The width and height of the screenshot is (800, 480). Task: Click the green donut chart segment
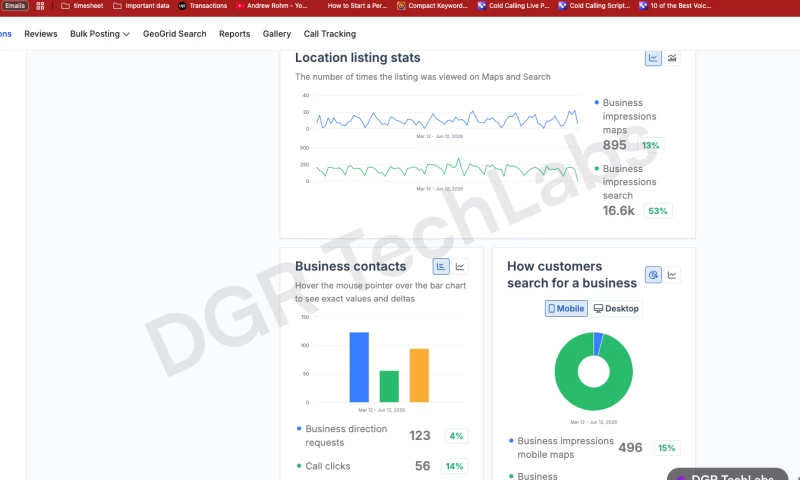[594, 398]
